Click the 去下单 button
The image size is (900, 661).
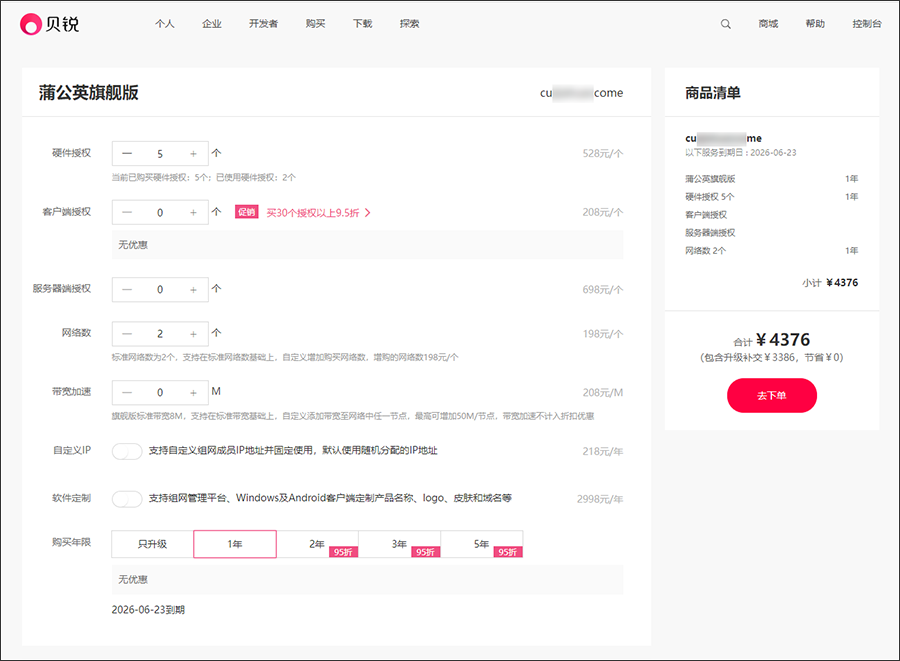pyautogui.click(x=771, y=395)
